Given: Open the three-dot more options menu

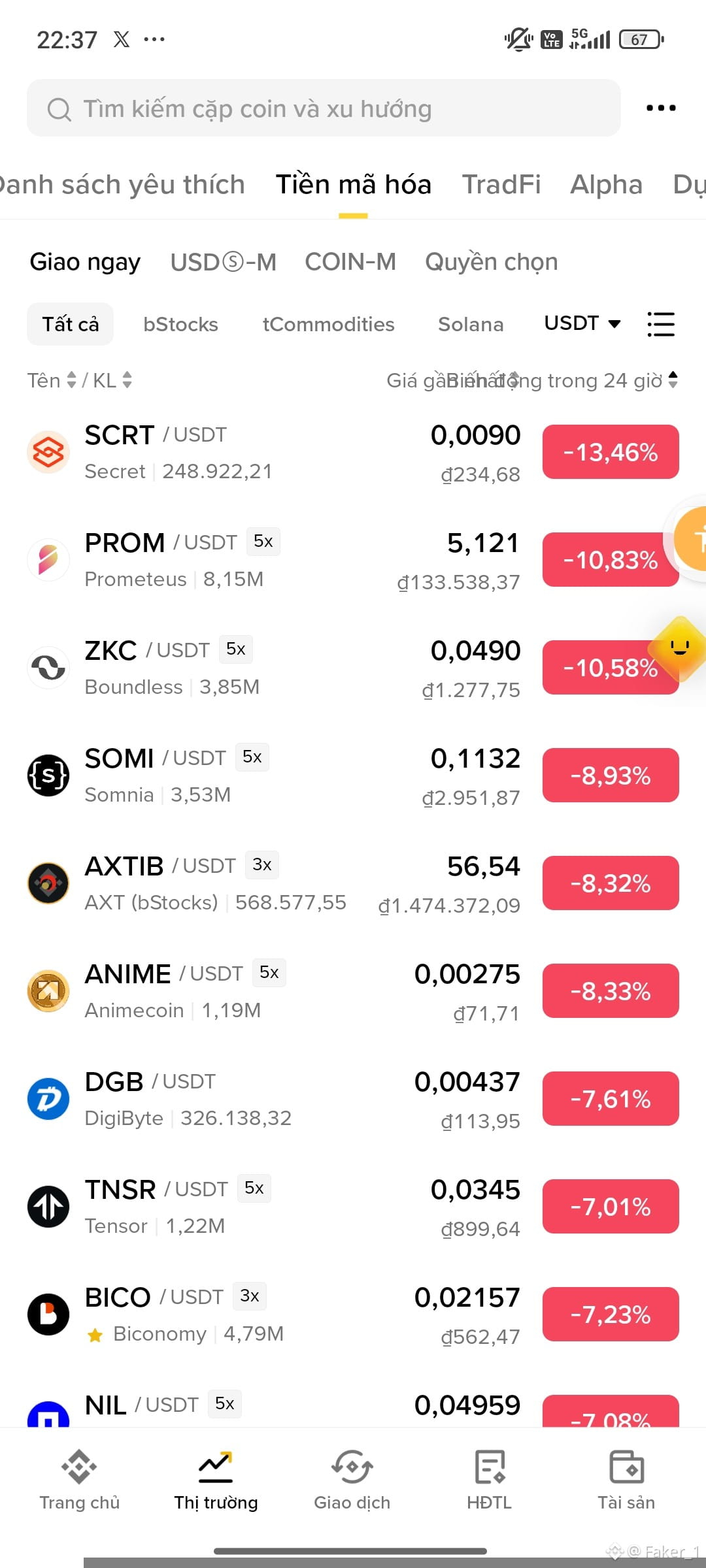Looking at the screenshot, I should 661,108.
